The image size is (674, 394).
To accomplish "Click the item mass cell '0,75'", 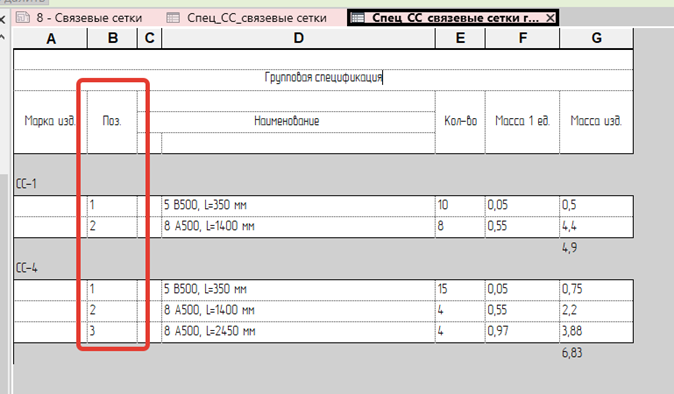I will pos(596,290).
